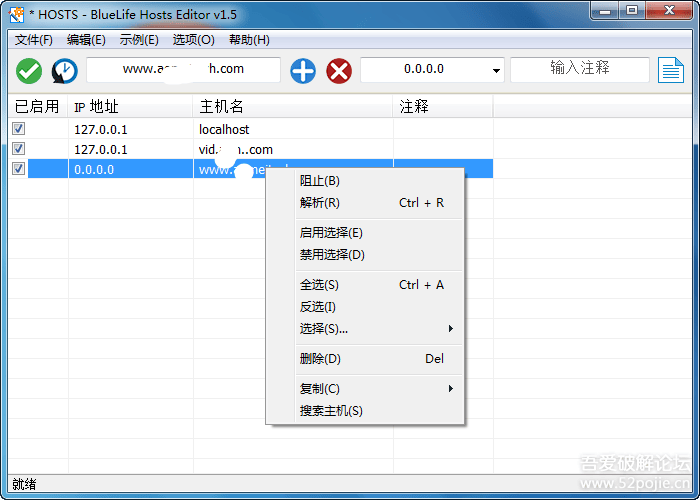
Task: Open the hosts file document icon
Action: tap(670, 70)
